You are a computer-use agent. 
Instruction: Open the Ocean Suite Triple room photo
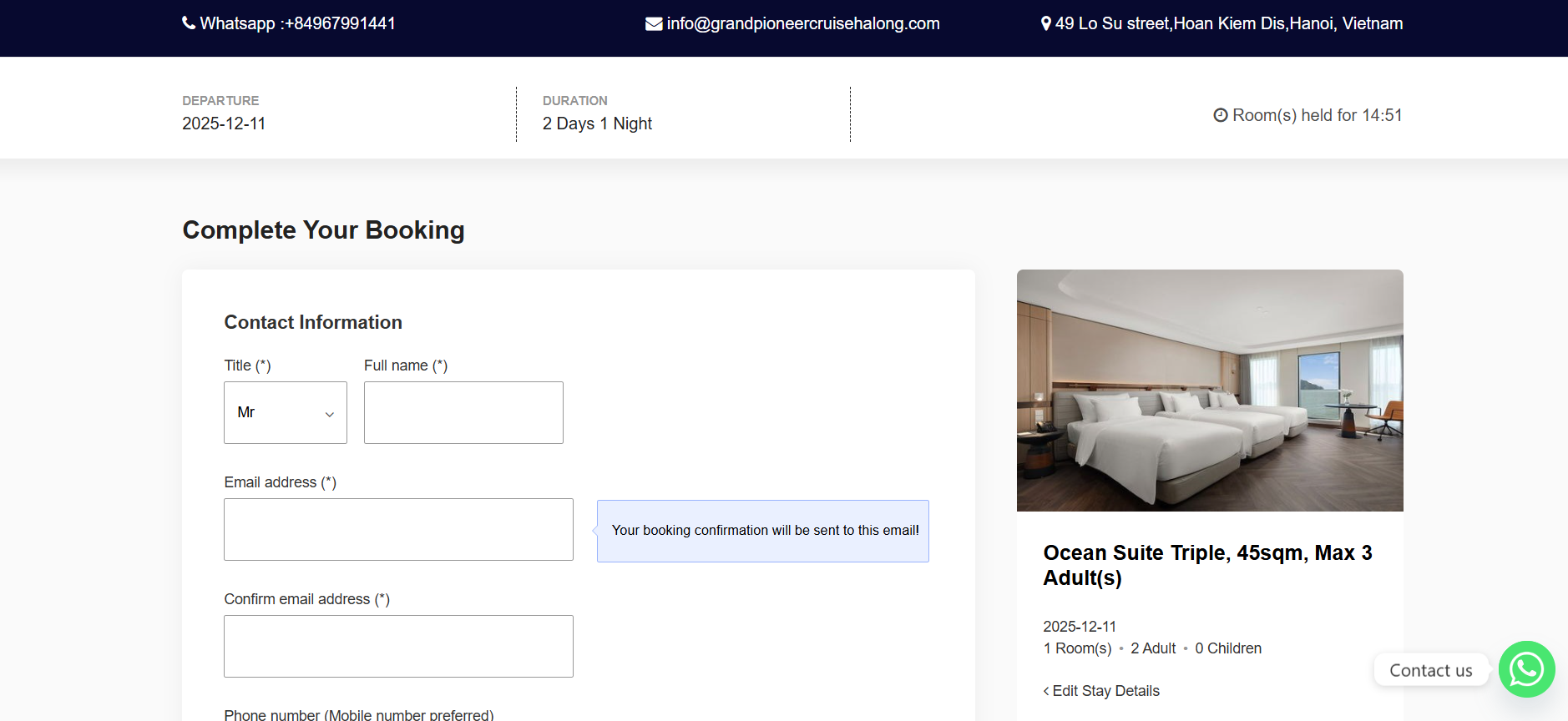pyautogui.click(x=1209, y=390)
